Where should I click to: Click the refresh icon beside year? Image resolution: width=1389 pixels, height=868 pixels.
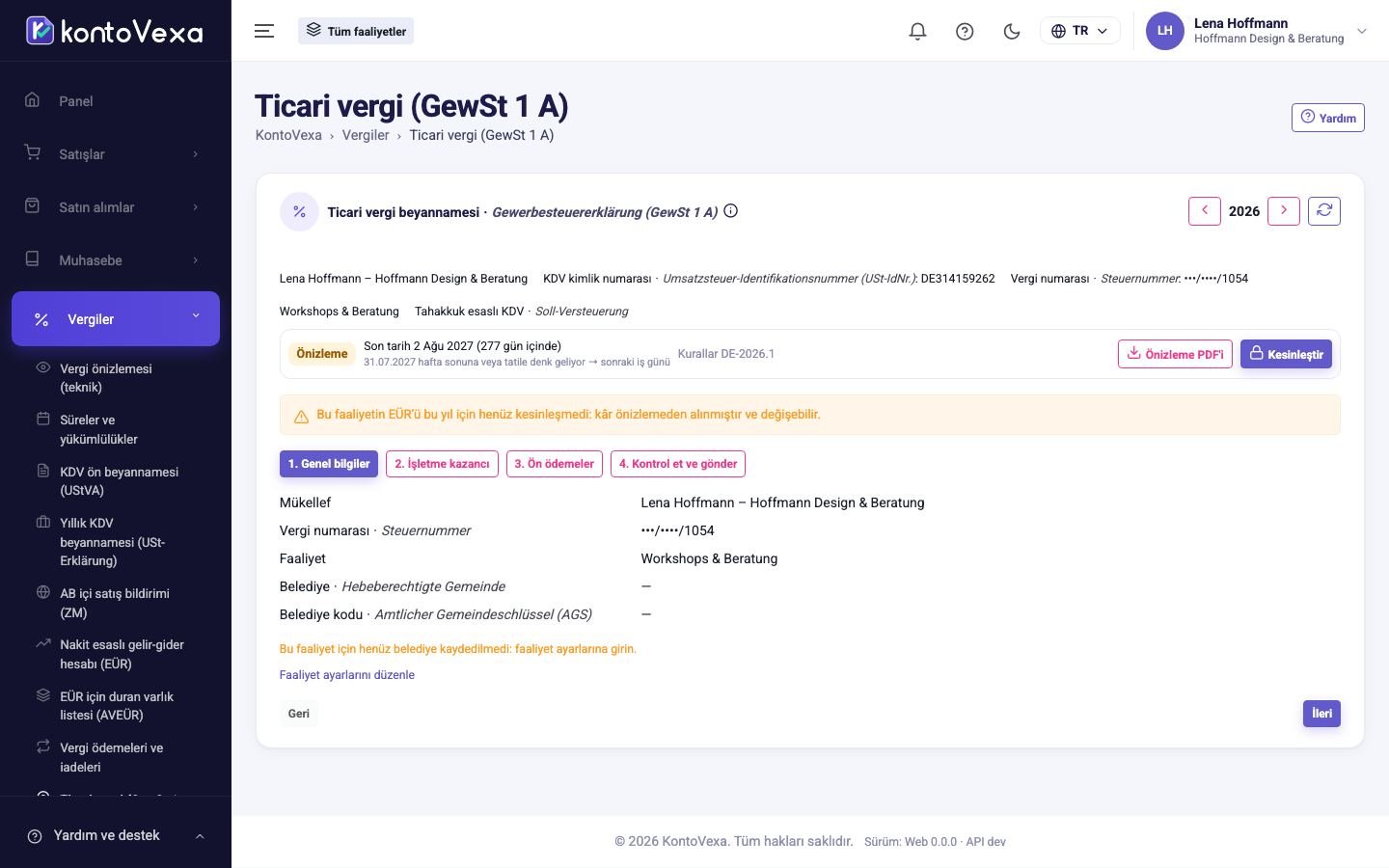[1323, 210]
